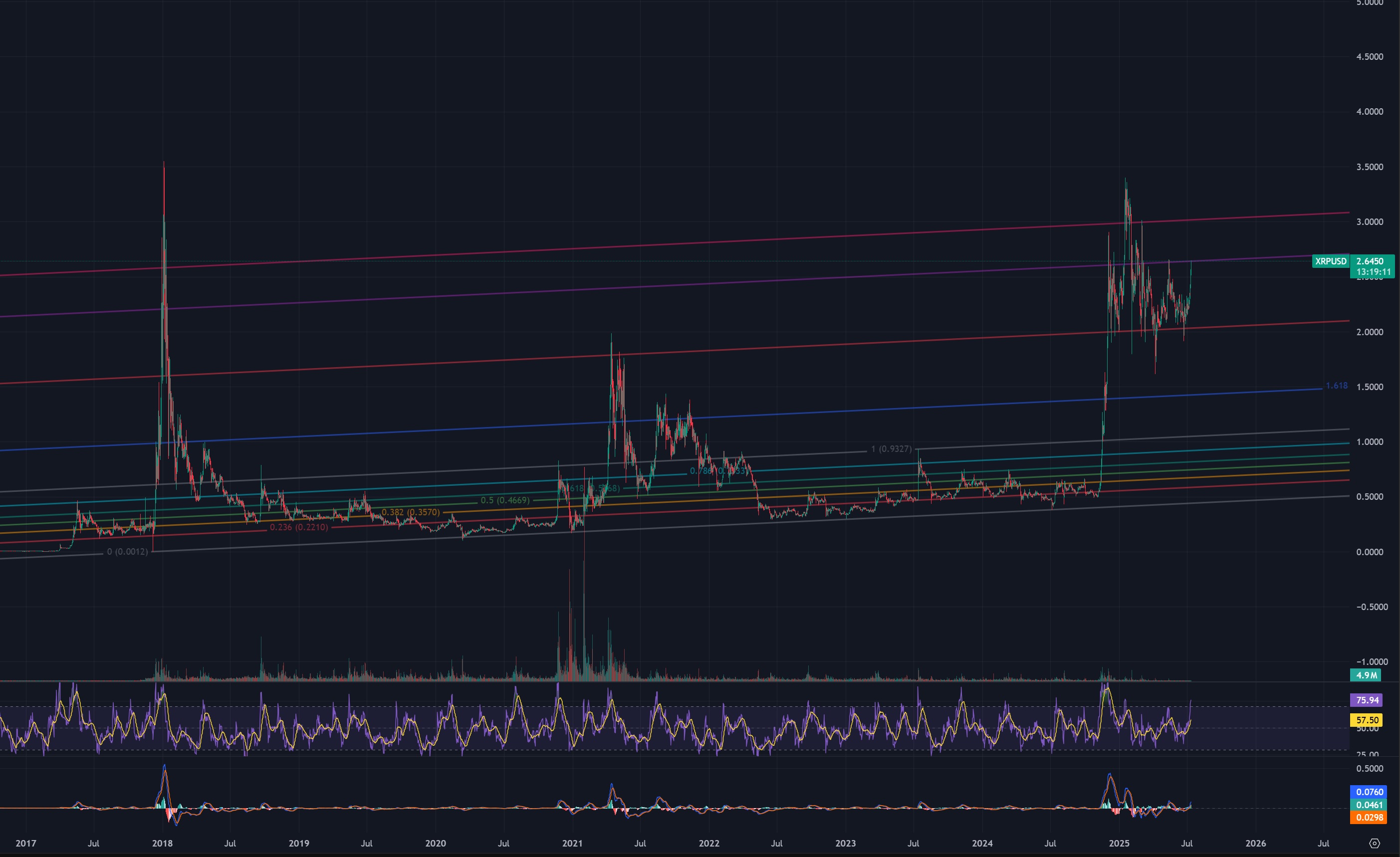Select the 4.9M volume value label
Screen dimensions: 1400x857
pos(1367,675)
